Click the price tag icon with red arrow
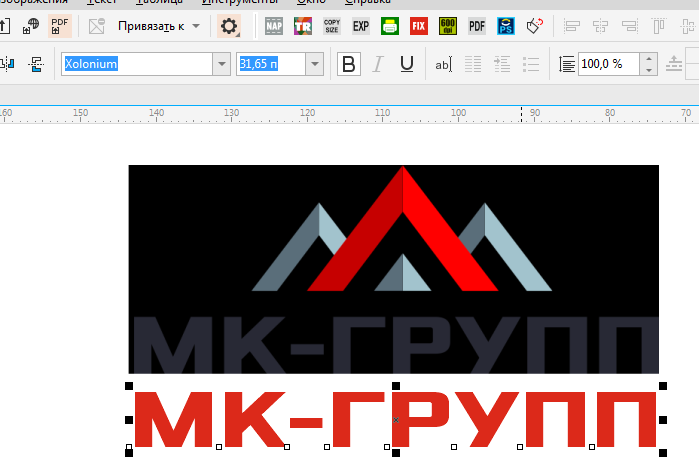The width and height of the screenshot is (699, 470). [535, 26]
